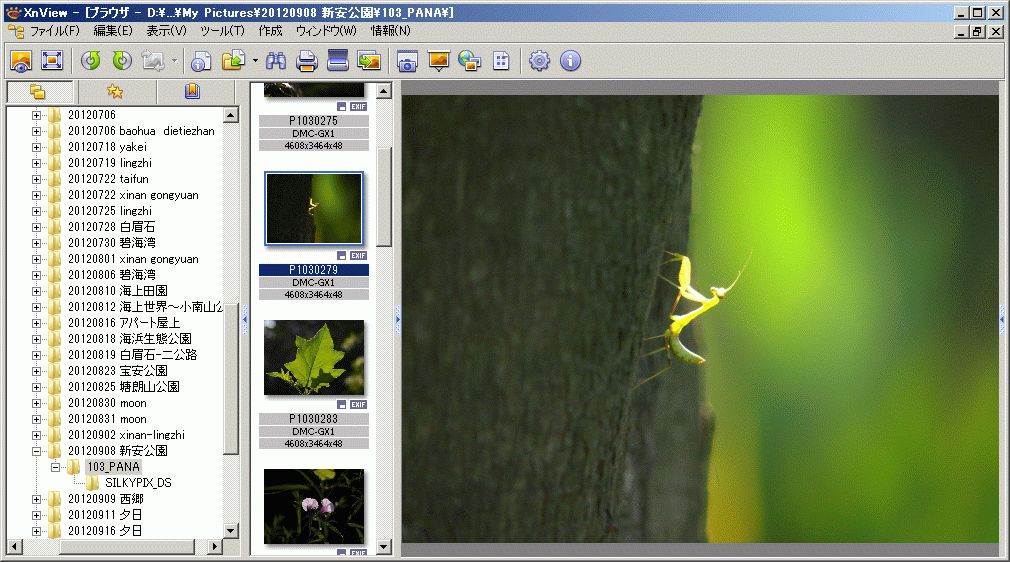Click the fullscreen view toolbar icon

(x=51, y=61)
